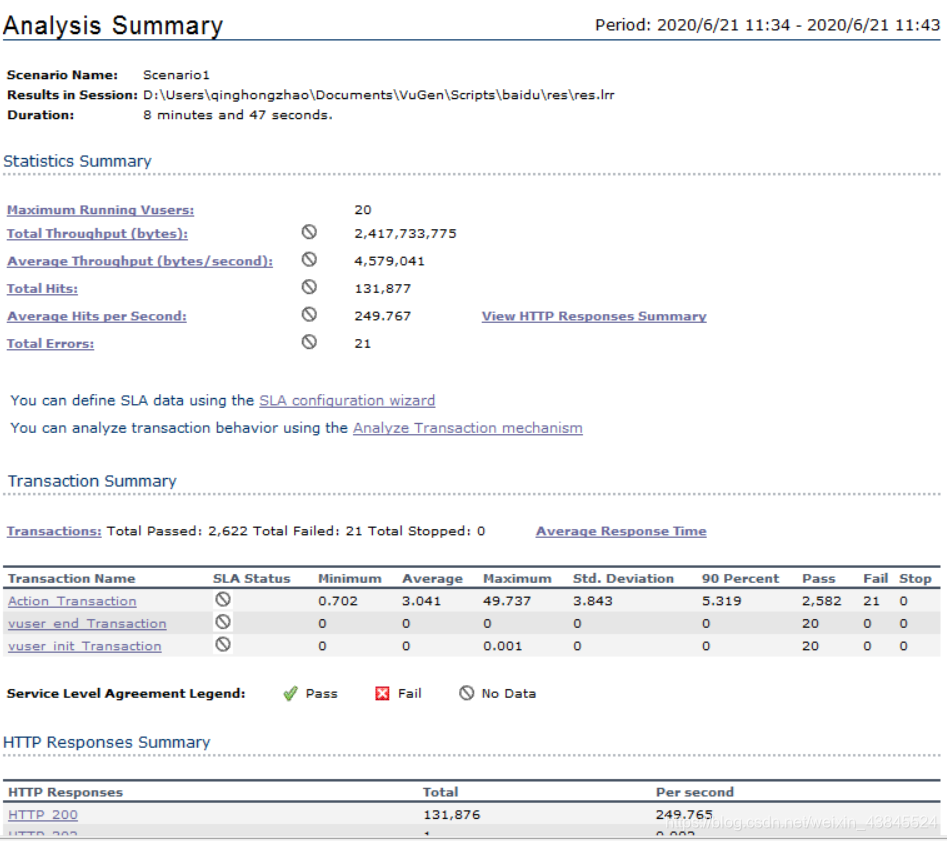
Task: Click the duration value 8 minutes and 47 seconds
Action: 237,115
